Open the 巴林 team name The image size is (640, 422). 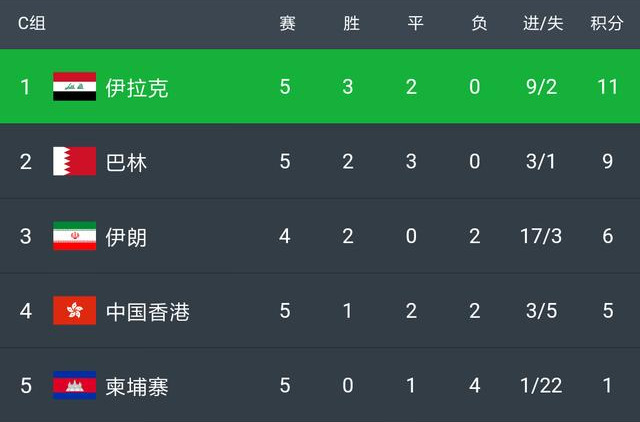[126, 162]
